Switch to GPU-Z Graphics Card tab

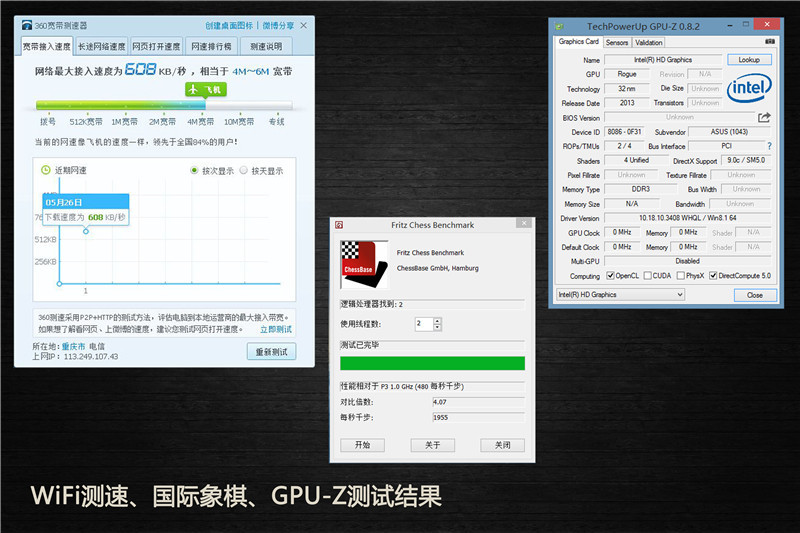[579, 42]
